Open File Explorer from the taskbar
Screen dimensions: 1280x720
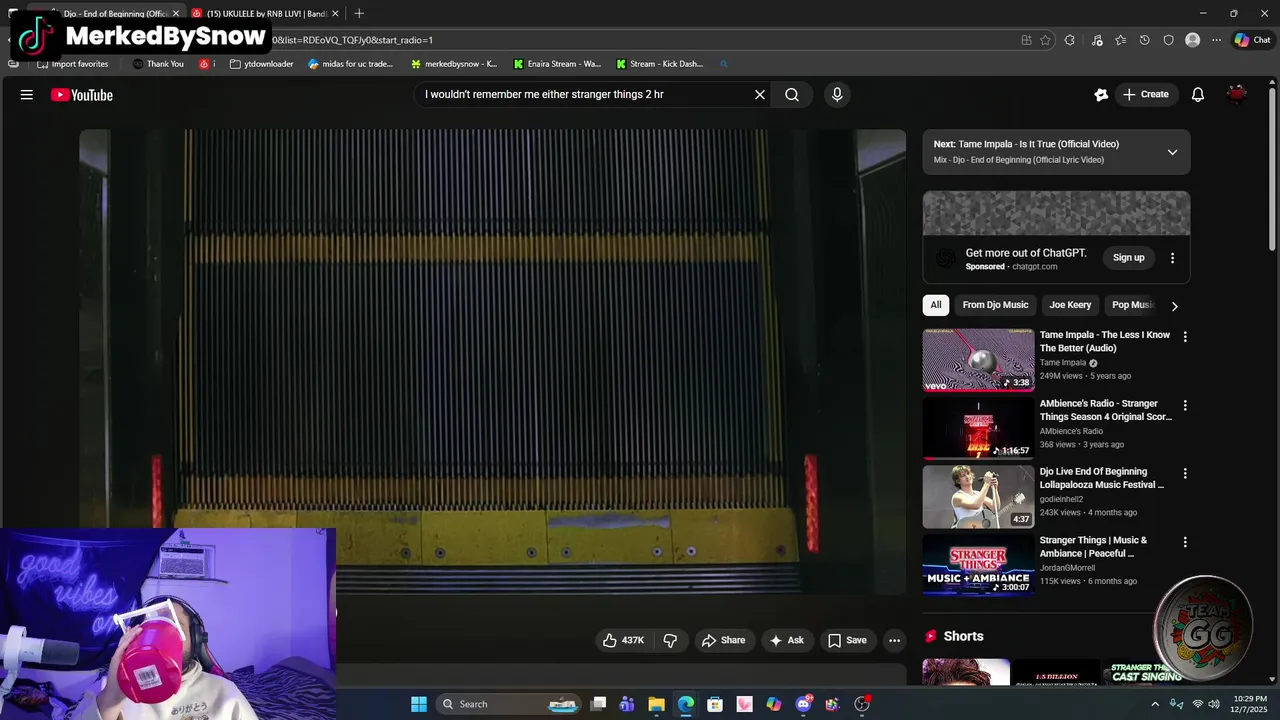click(x=656, y=704)
